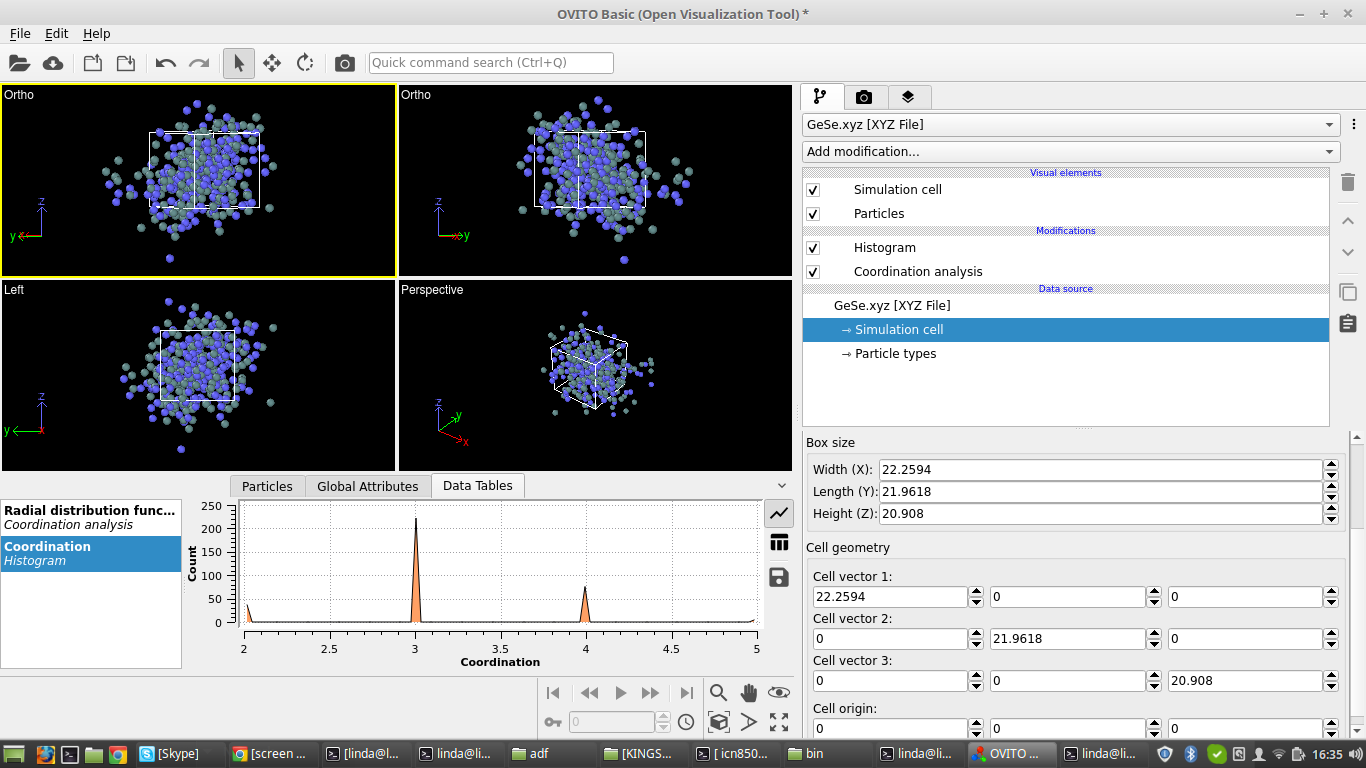The height and width of the screenshot is (768, 1366).
Task: Click the zoom magnifier viewport tool
Action: tap(718, 692)
